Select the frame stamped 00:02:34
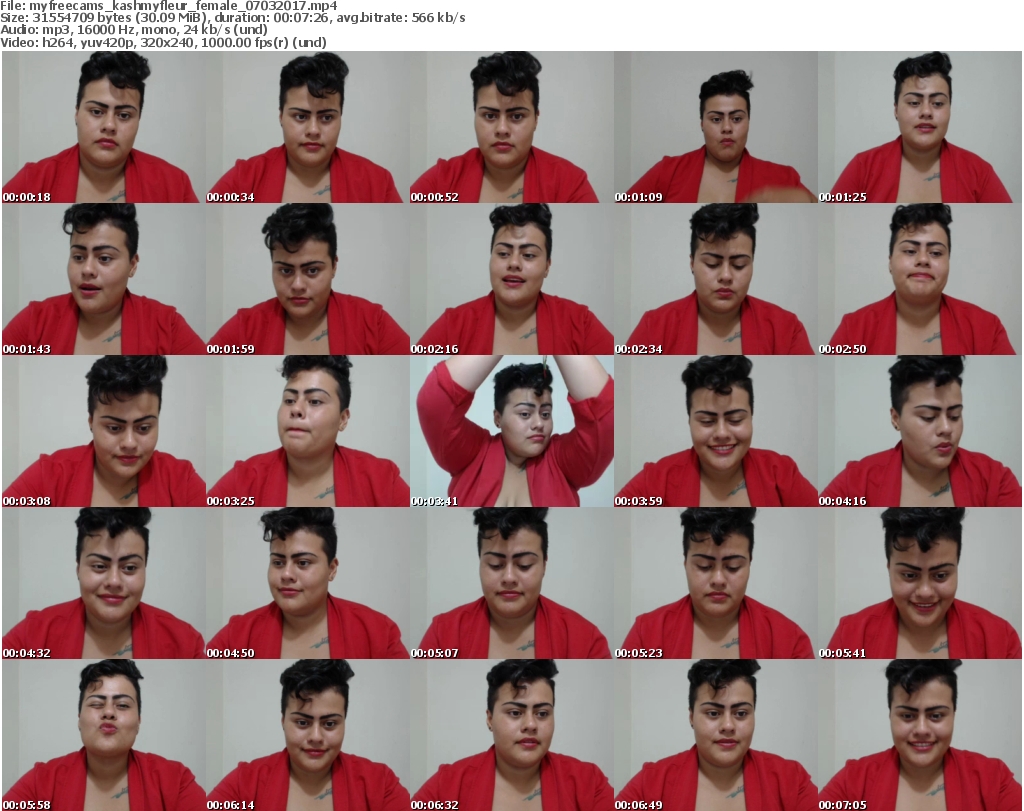The width and height of the screenshot is (1024, 811). [x=716, y=279]
